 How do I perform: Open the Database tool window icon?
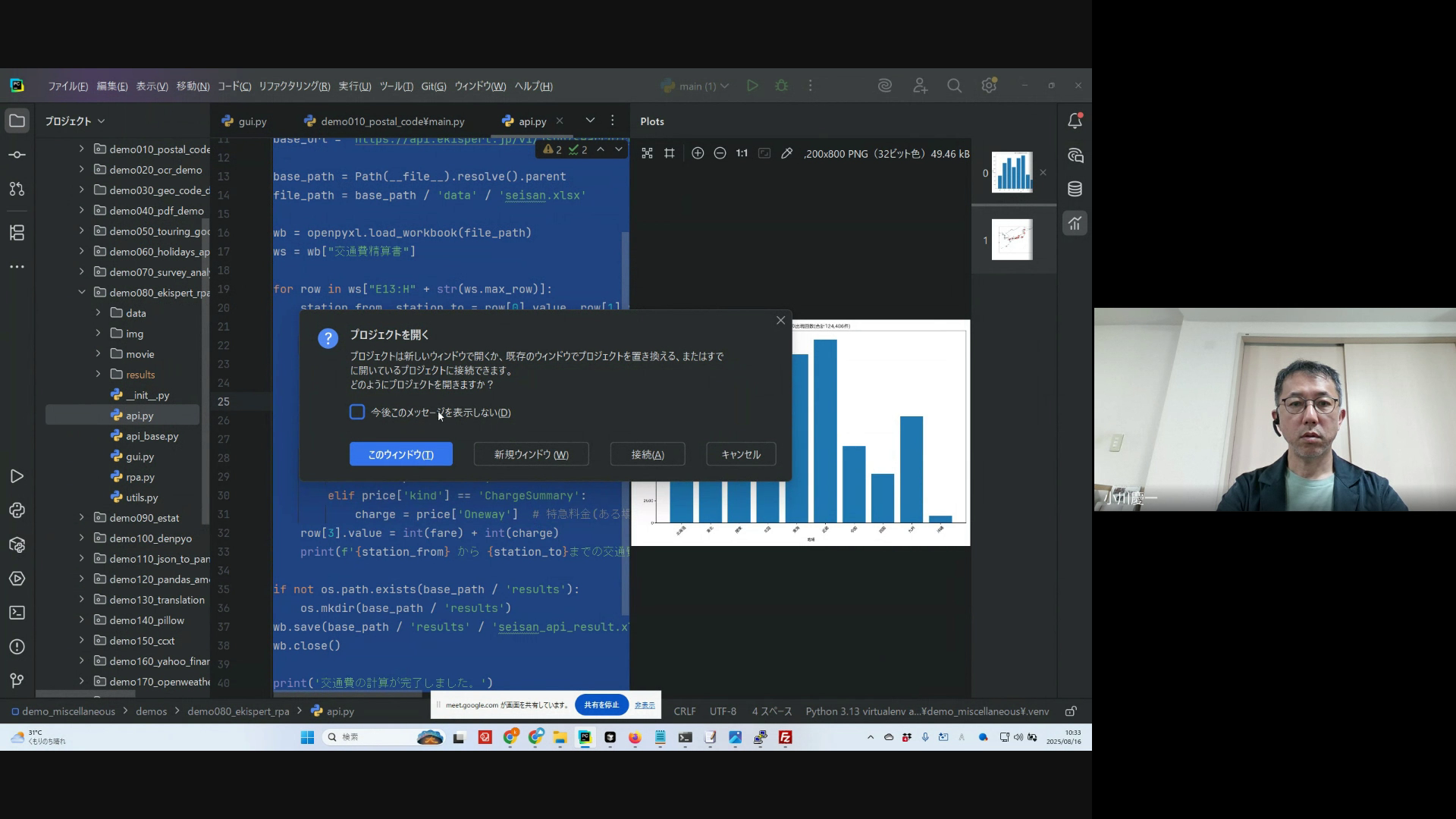tap(1075, 190)
